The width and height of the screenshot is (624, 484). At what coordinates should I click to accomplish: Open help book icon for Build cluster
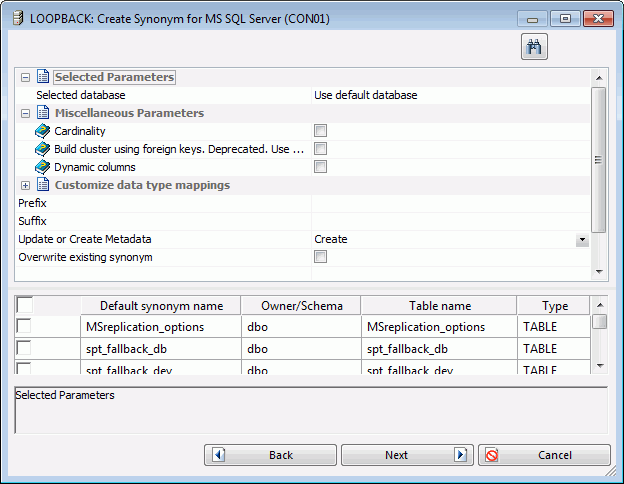coord(43,149)
